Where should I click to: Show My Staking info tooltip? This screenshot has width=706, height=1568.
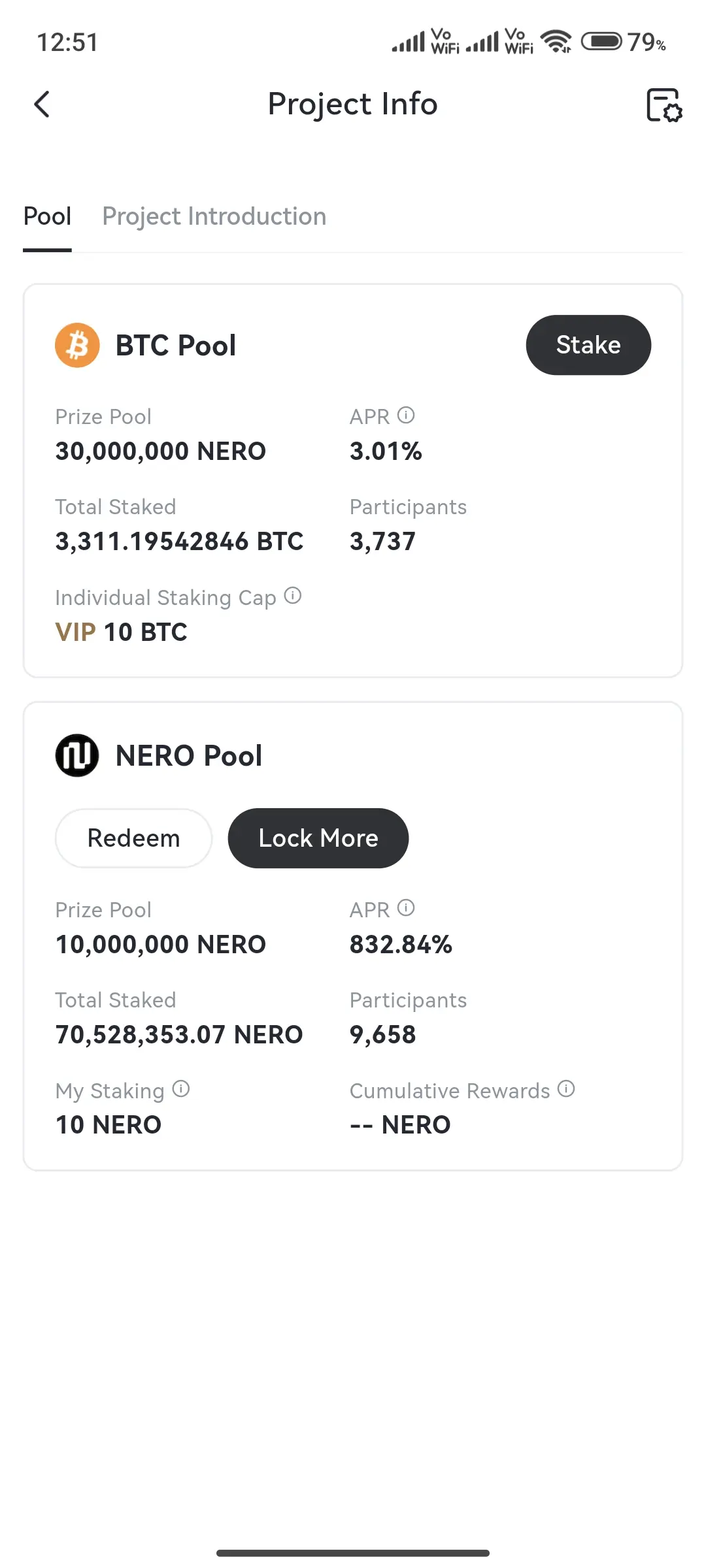point(181,1088)
